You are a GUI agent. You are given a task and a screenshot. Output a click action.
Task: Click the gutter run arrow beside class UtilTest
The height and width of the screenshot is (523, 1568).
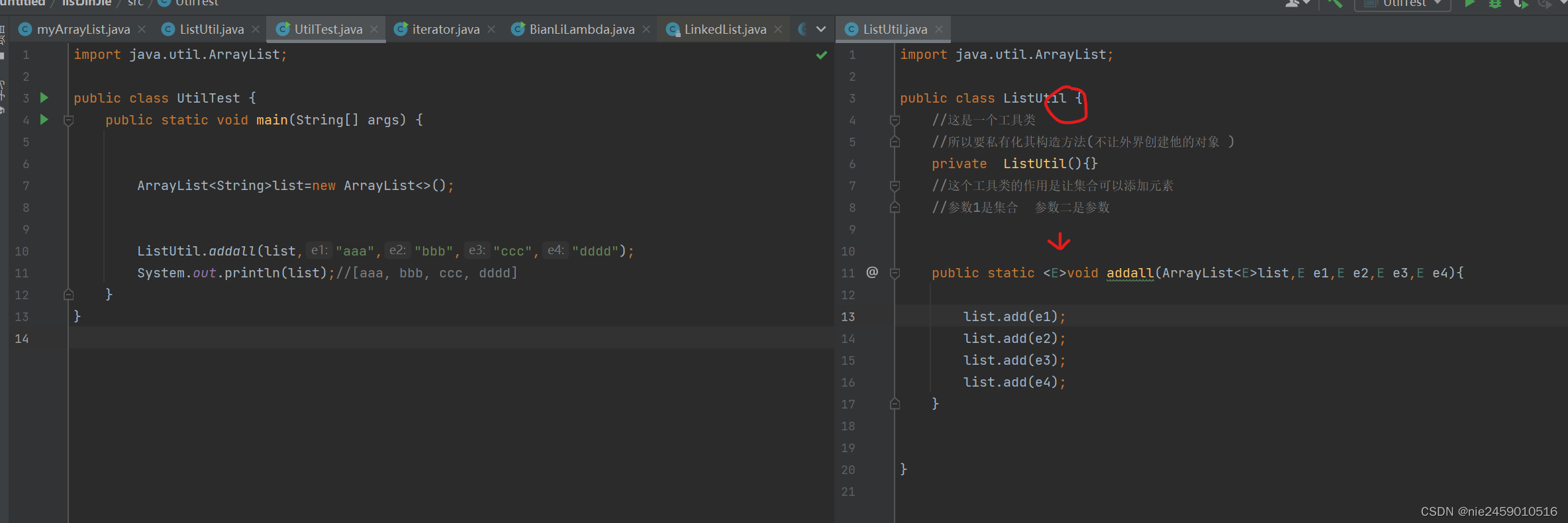(x=44, y=98)
